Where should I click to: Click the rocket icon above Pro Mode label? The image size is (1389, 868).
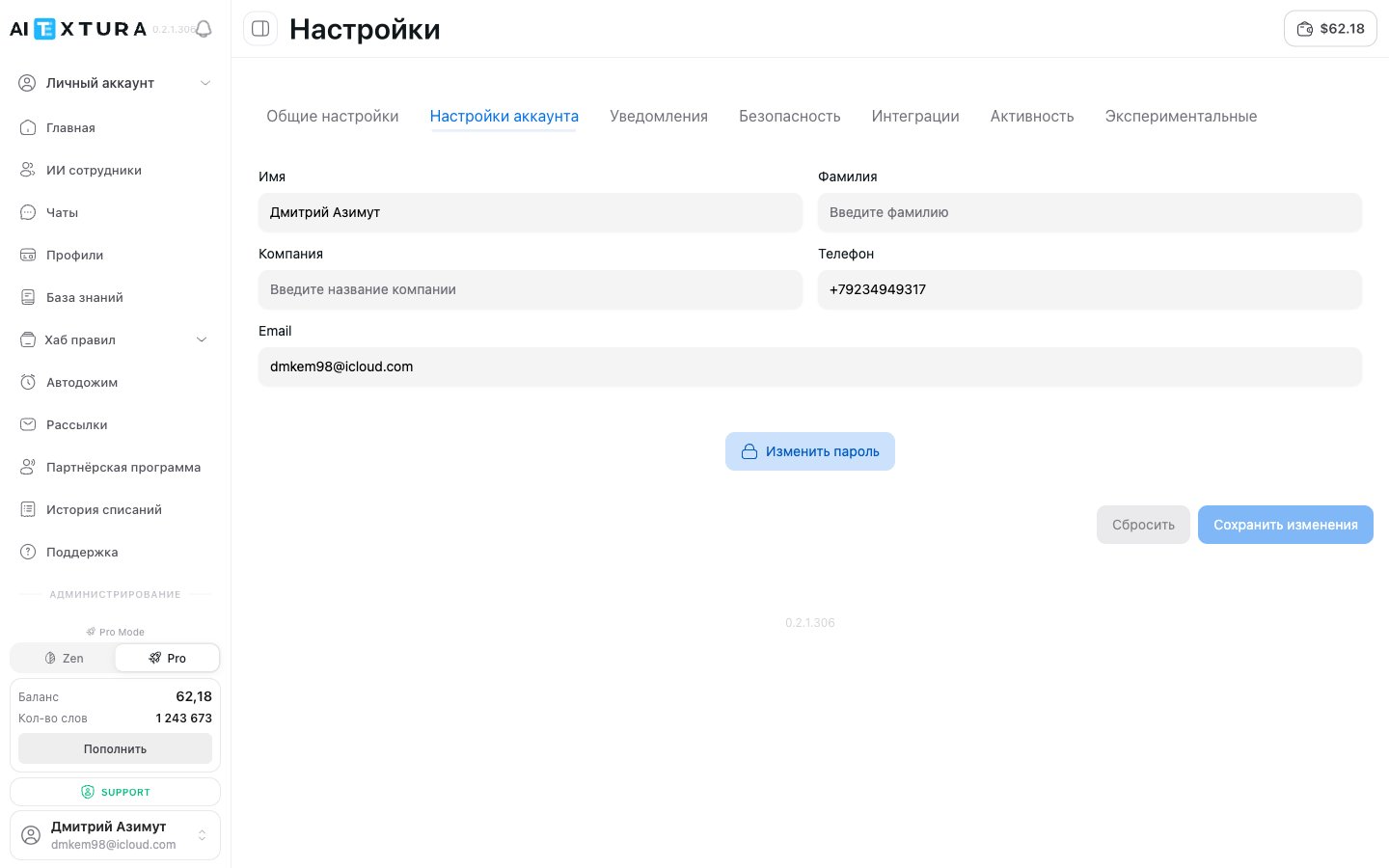91,632
